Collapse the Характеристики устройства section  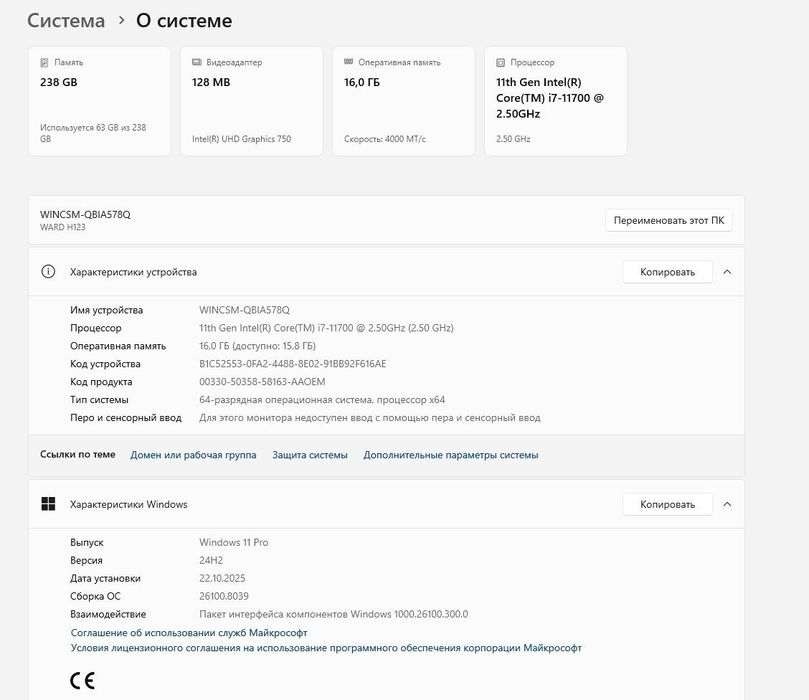727,272
